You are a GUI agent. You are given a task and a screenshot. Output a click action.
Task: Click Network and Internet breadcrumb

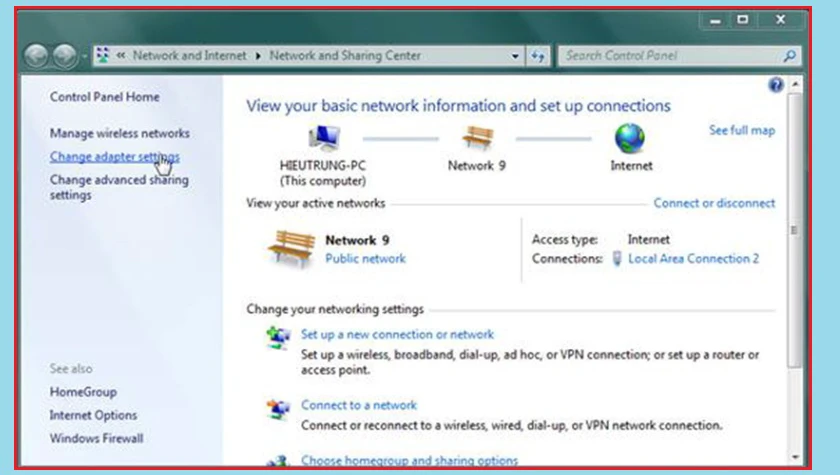pyautogui.click(x=190, y=56)
